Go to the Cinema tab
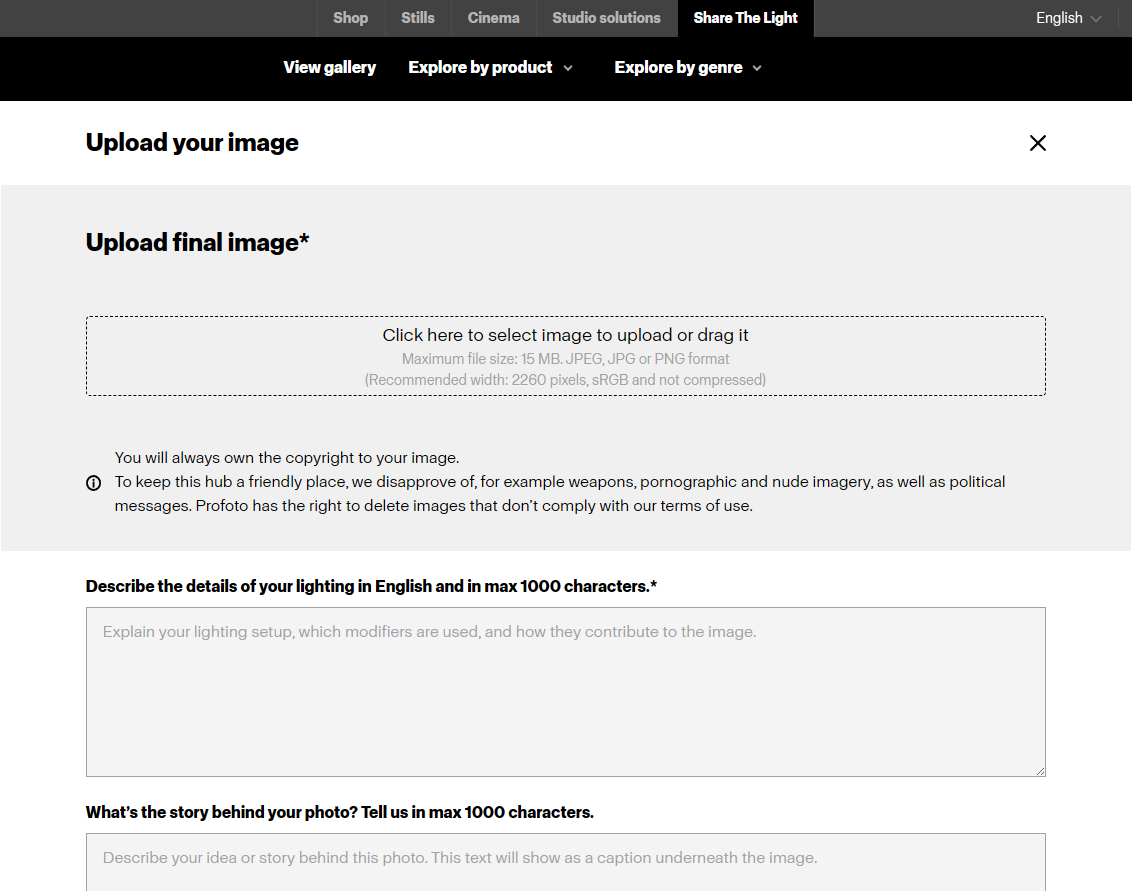 pos(493,18)
